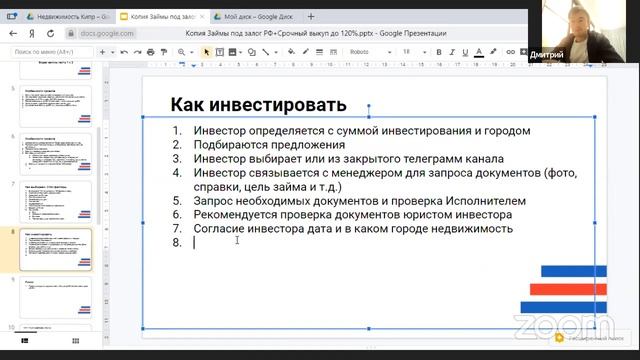The image size is (640, 360).
Task: Click the lock icon in address bar
Action: (71, 33)
